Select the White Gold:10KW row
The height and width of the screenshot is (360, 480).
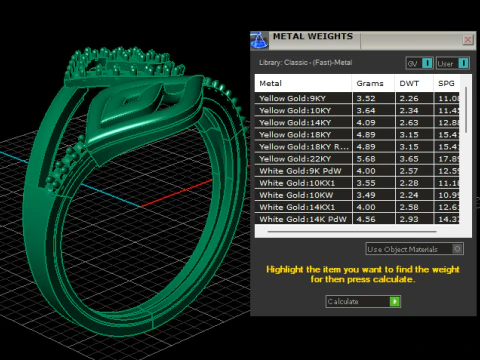click(357, 195)
